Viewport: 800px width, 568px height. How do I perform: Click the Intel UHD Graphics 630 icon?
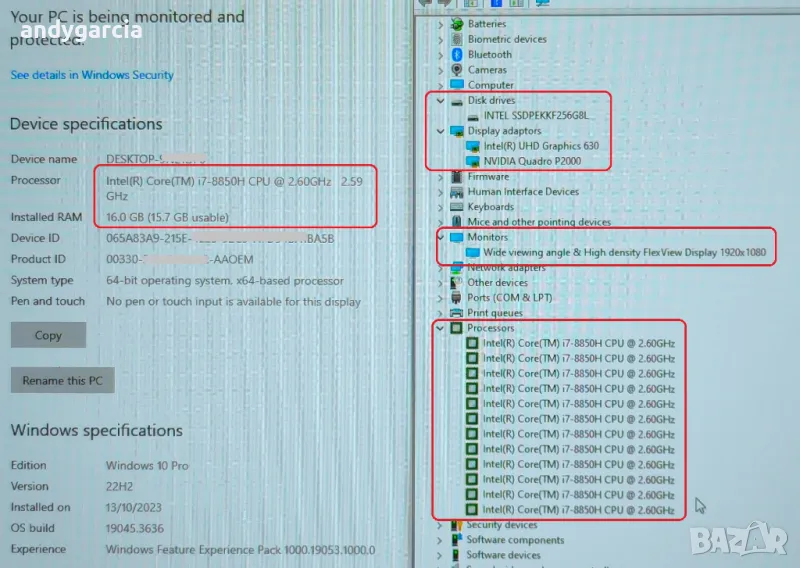tap(473, 146)
